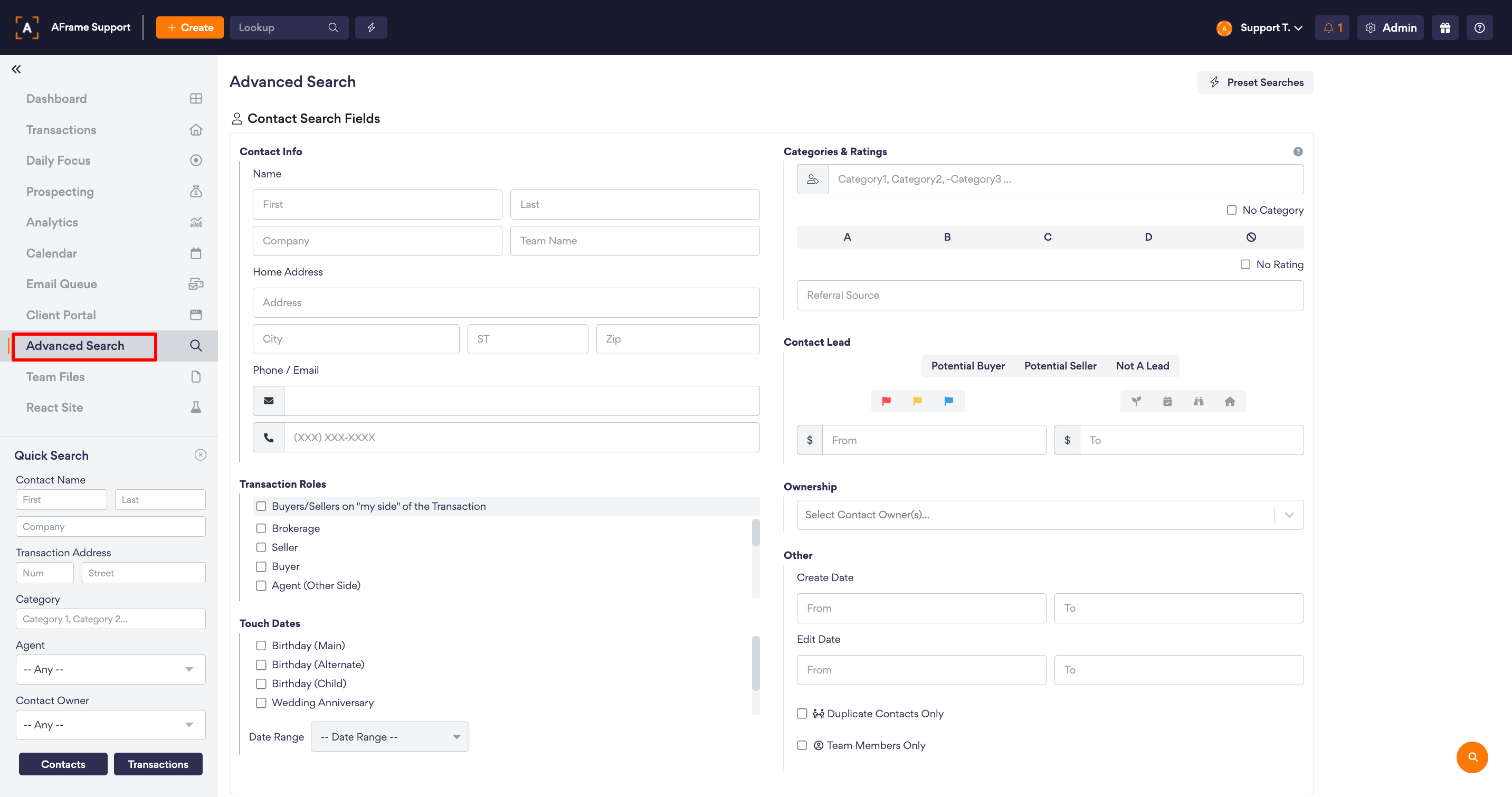Image resolution: width=1512 pixels, height=797 pixels.
Task: Collapse the sidebar with double chevron
Action: [x=16, y=69]
